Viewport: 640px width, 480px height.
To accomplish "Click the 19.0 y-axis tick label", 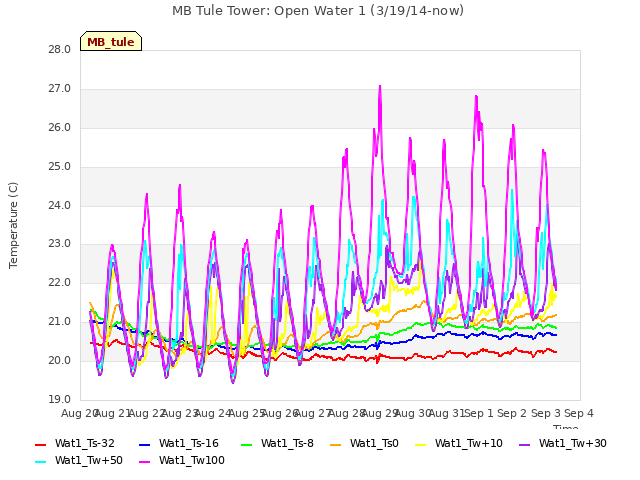I will point(60,399).
